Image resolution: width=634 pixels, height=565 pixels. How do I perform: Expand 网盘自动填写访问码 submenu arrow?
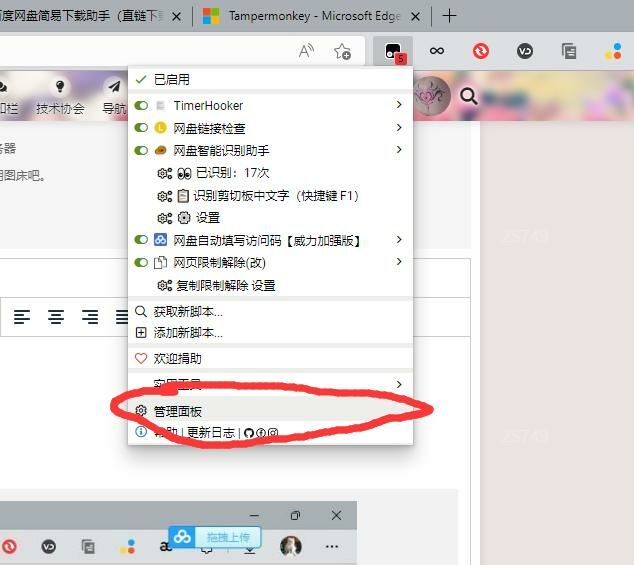(x=399, y=240)
